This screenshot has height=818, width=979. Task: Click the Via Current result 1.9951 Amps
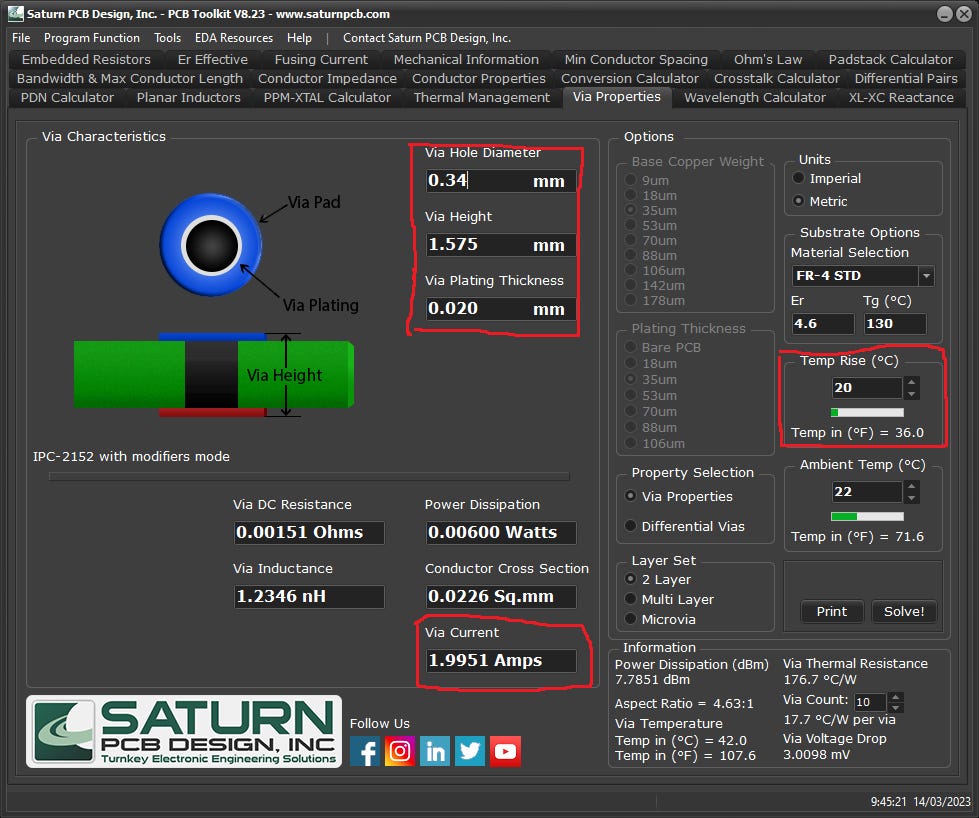tap(501, 661)
